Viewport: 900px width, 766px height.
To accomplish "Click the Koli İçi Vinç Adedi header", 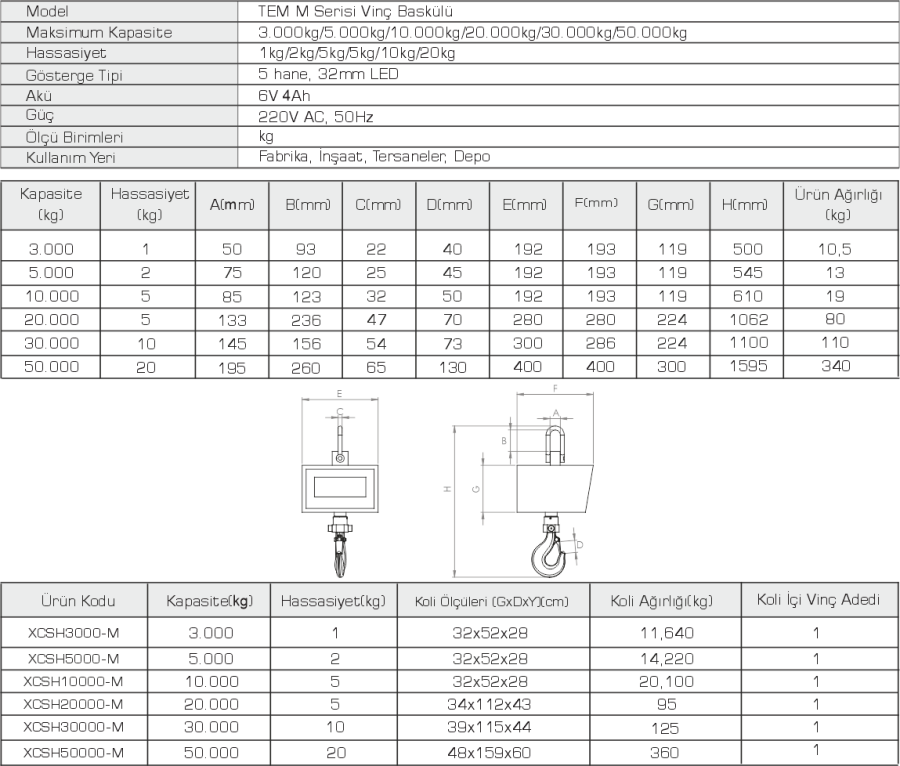I will [x=818, y=600].
